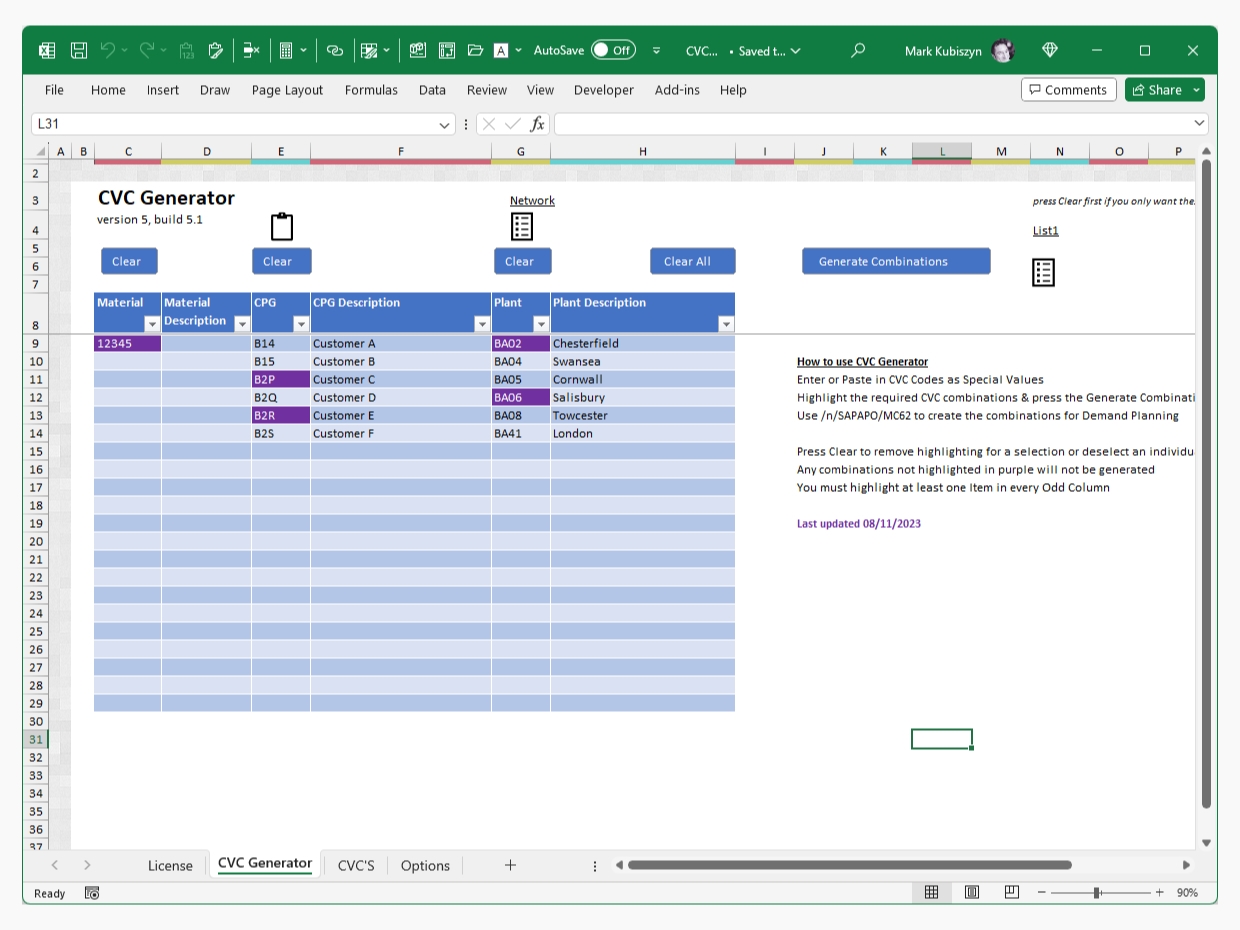This screenshot has height=930, width=1240.
Task: Click the list icon under List1
Action: point(1043,272)
